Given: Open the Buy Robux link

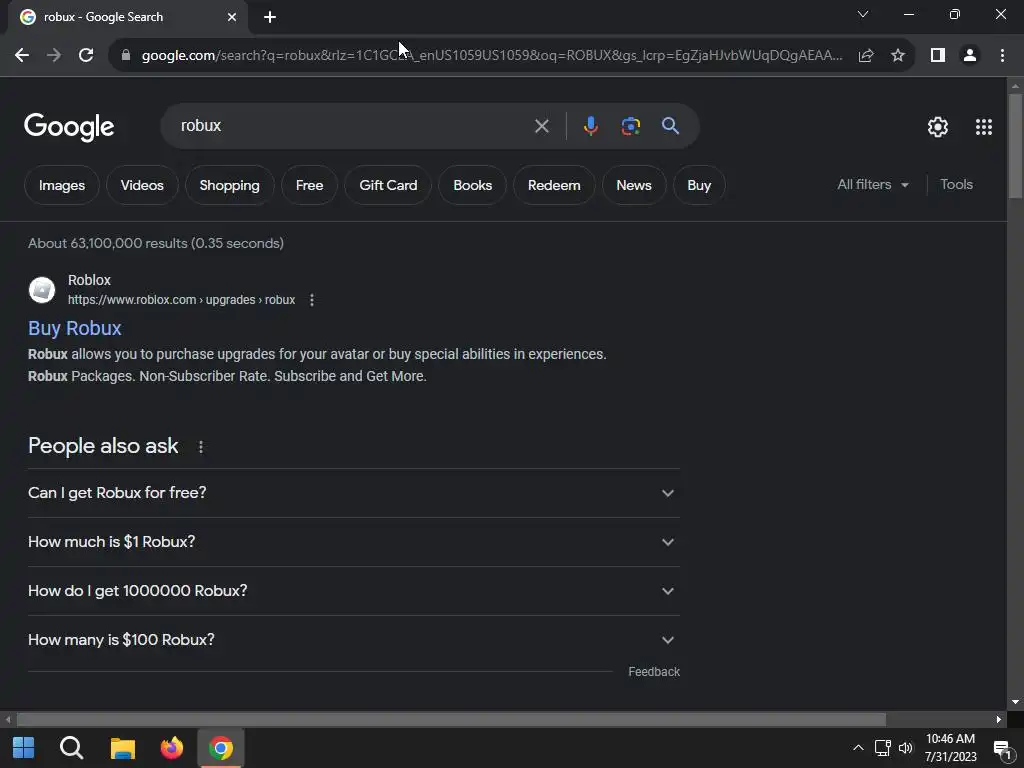Looking at the screenshot, I should pos(74,328).
